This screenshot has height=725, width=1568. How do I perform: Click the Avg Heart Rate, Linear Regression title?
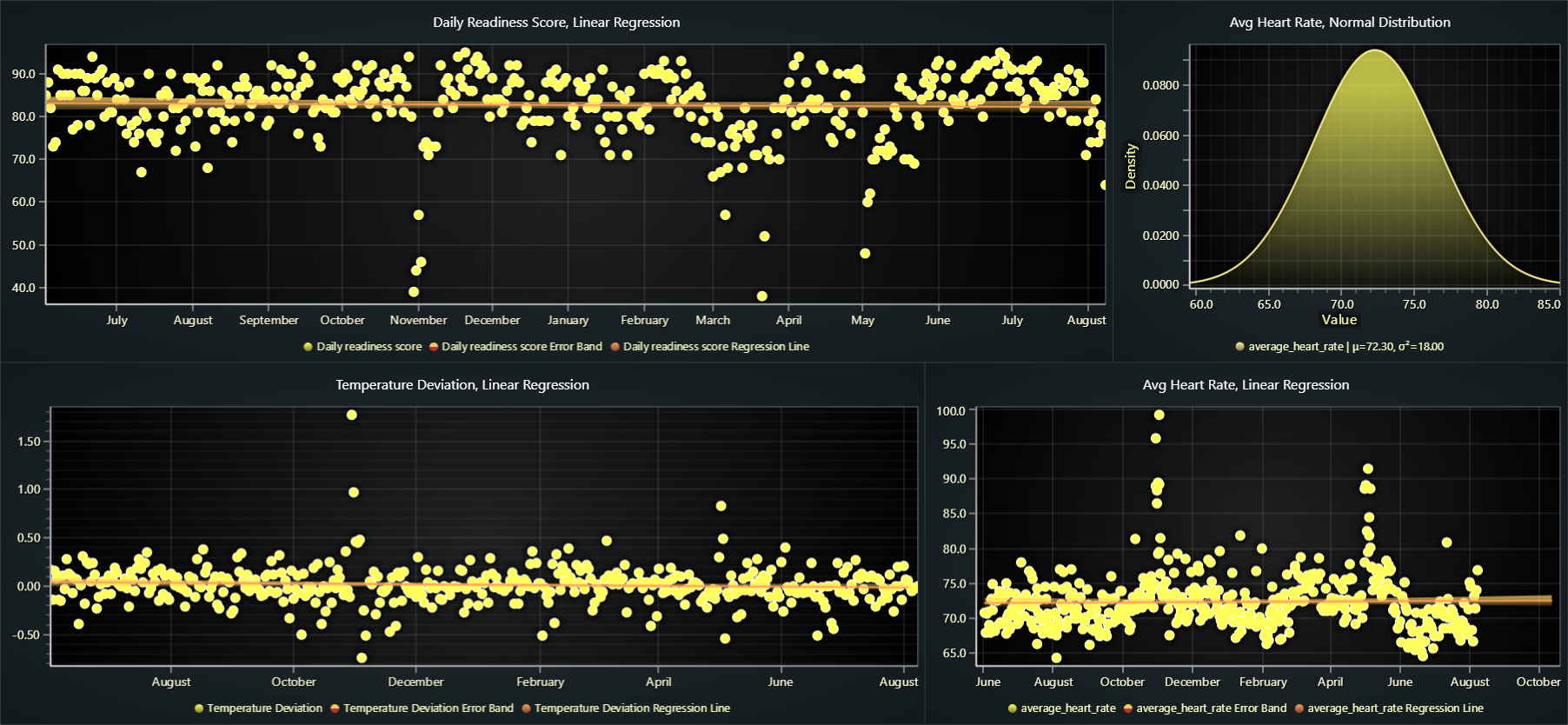point(1246,385)
